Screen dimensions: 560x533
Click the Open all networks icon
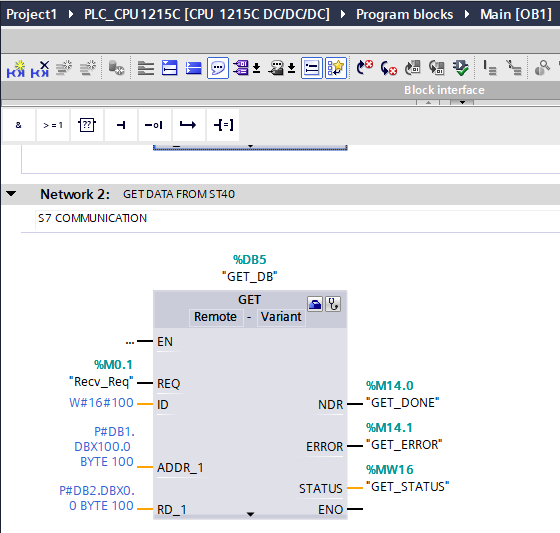[x=146, y=68]
